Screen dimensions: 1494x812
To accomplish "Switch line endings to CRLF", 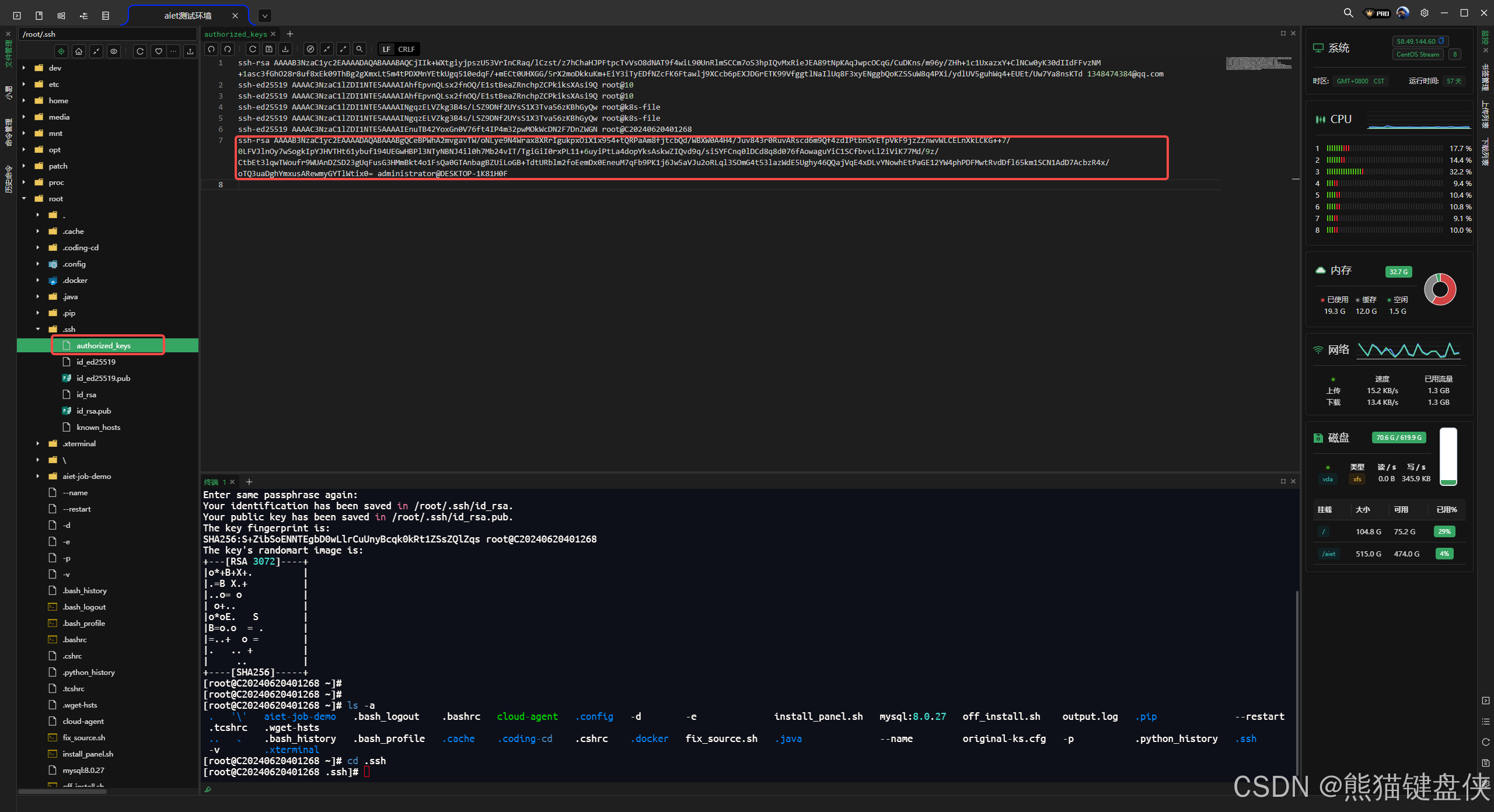I will [407, 49].
